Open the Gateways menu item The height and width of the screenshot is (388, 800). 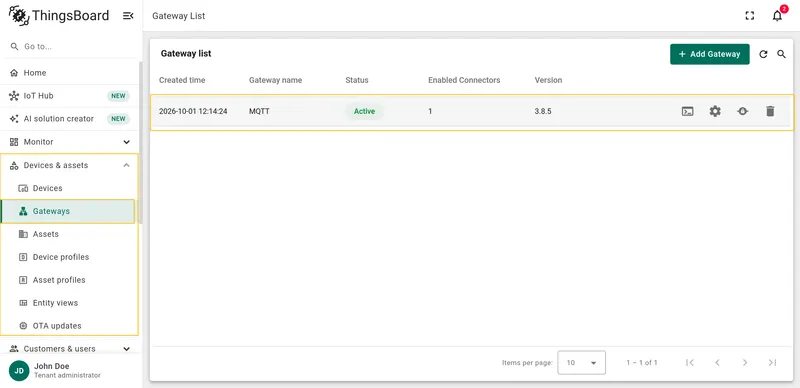[x=68, y=211]
